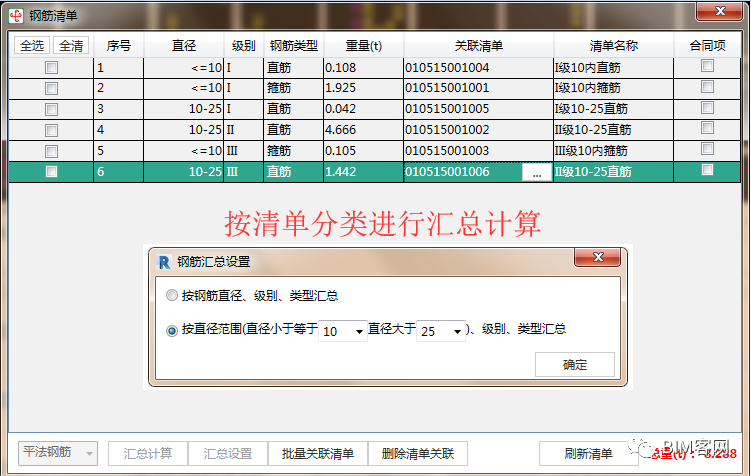Click the 删除清单关联 button
Screen dimensions: 751x476
click(x=418, y=453)
